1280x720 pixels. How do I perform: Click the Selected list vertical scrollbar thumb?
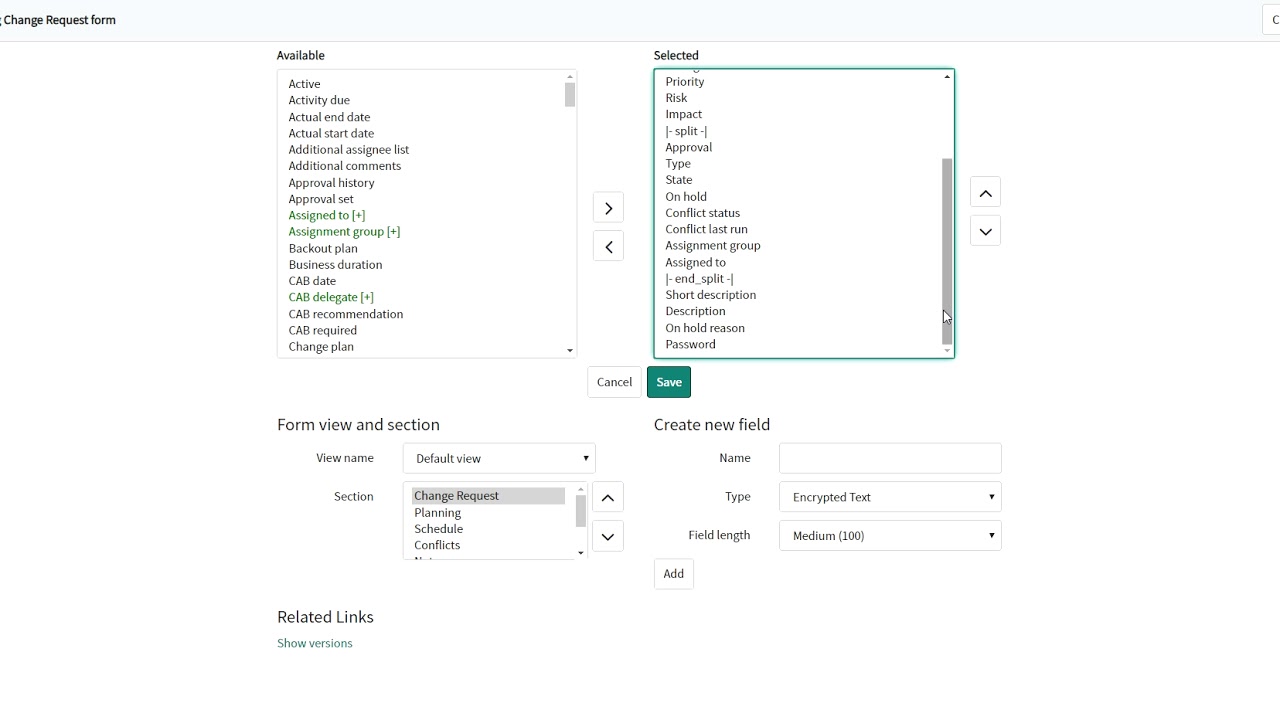tap(947, 250)
